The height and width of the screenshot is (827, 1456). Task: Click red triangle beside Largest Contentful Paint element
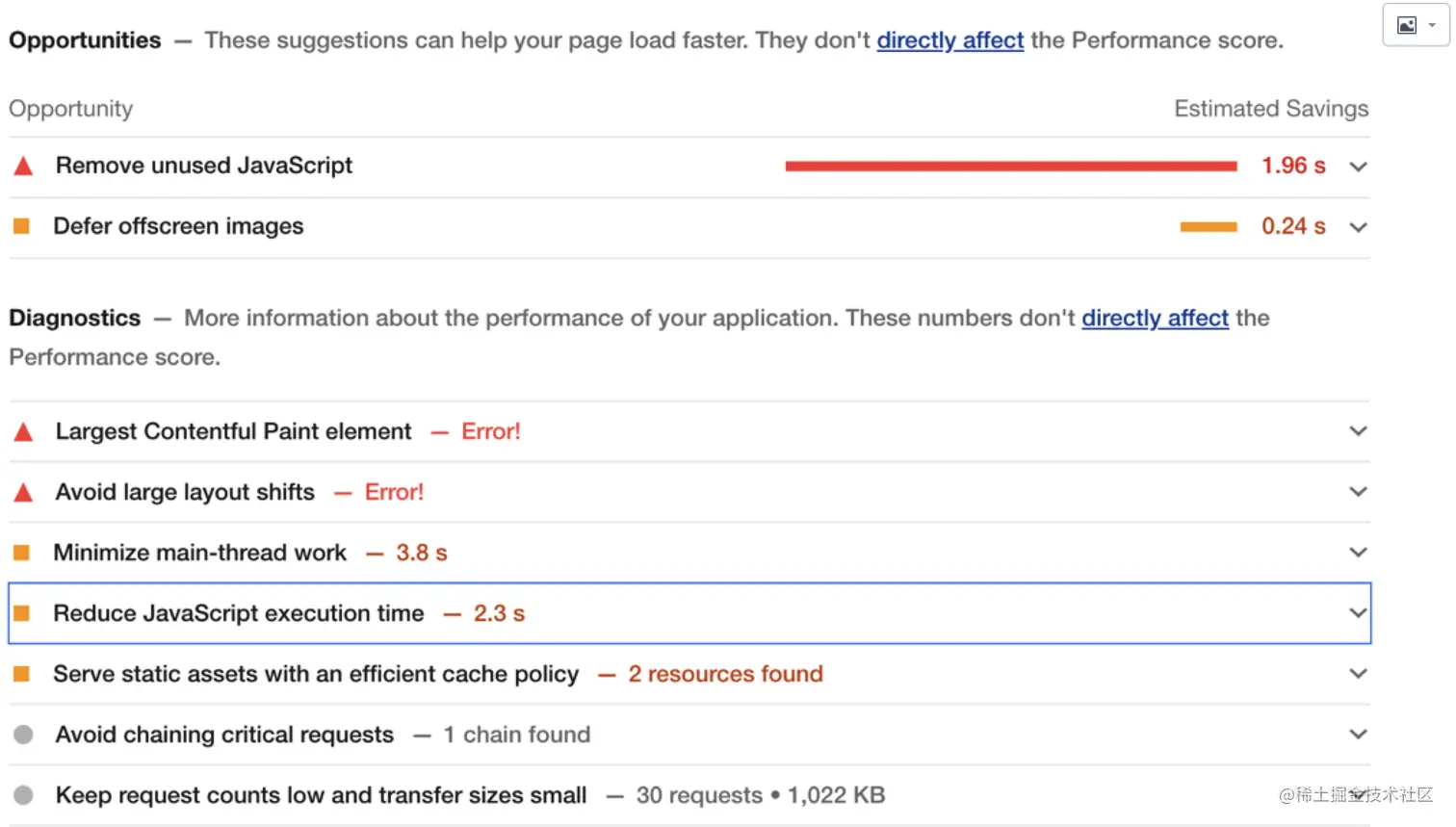23,432
